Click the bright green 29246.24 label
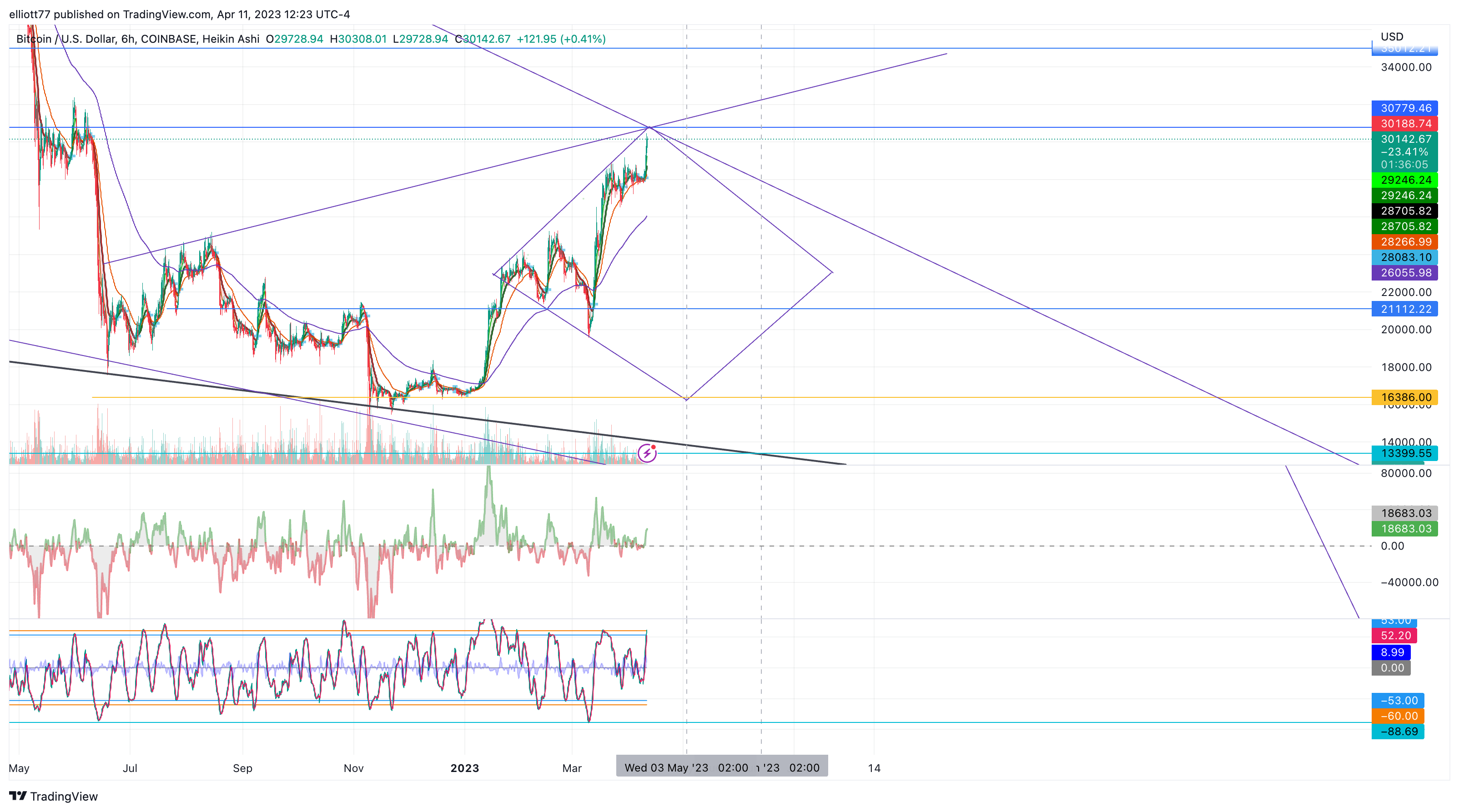This screenshot has height=812, width=1459. [1404, 180]
